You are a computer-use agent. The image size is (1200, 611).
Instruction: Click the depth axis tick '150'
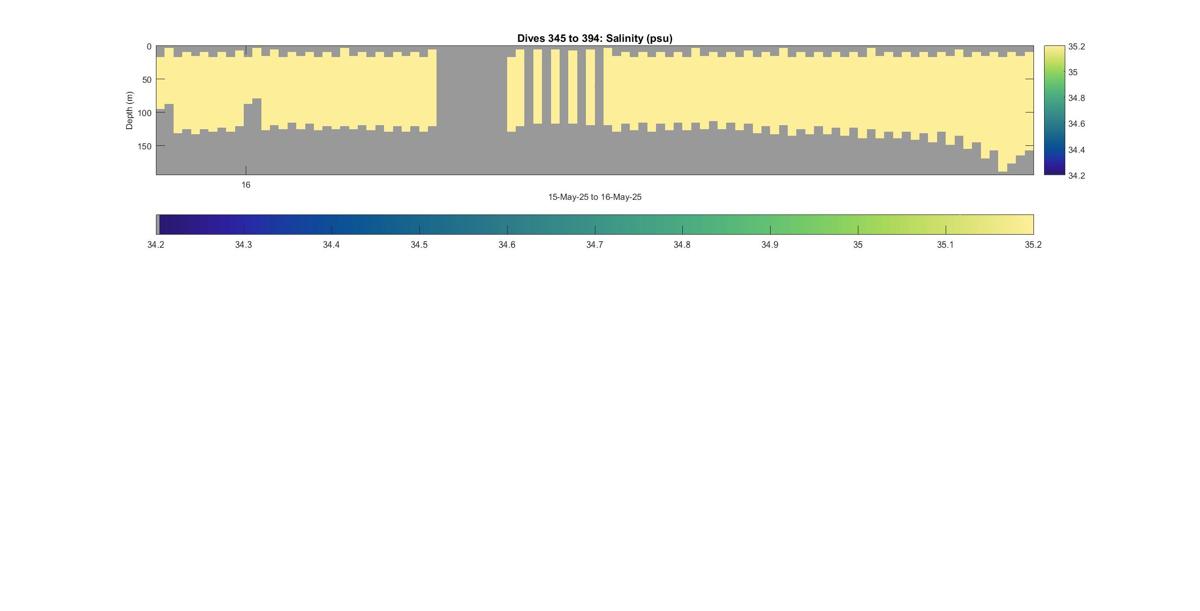click(144, 146)
